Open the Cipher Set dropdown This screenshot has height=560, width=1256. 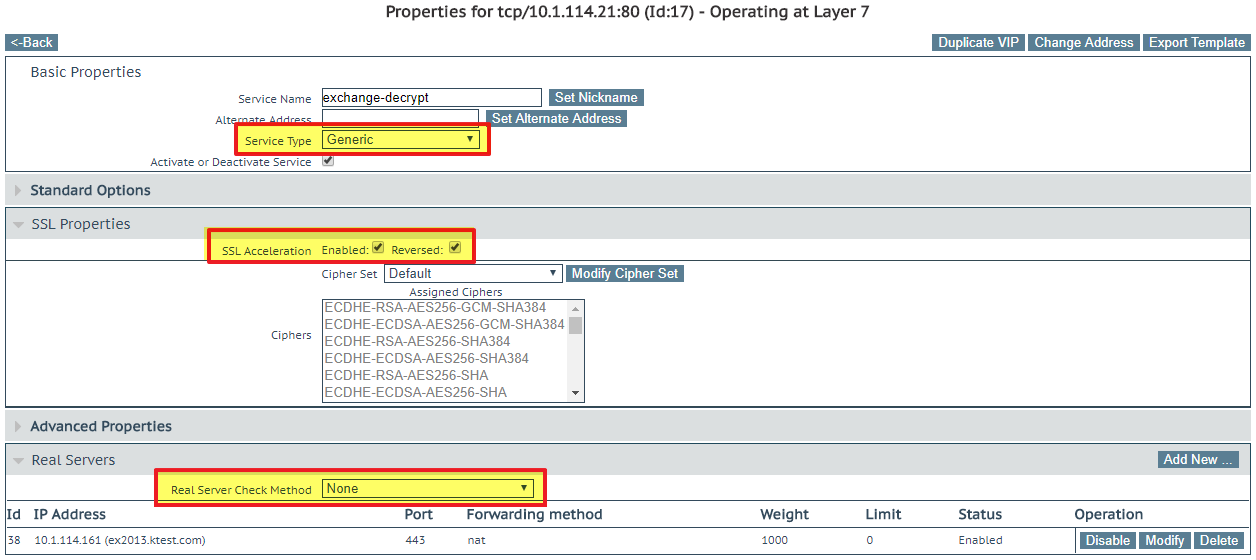(474, 273)
